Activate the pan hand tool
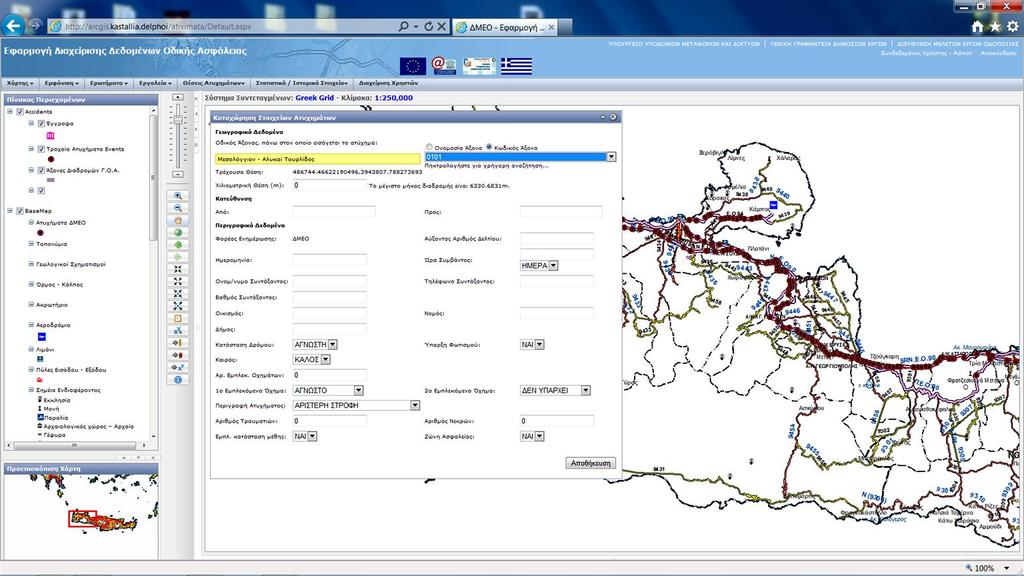The image size is (1024, 576). coord(178,221)
